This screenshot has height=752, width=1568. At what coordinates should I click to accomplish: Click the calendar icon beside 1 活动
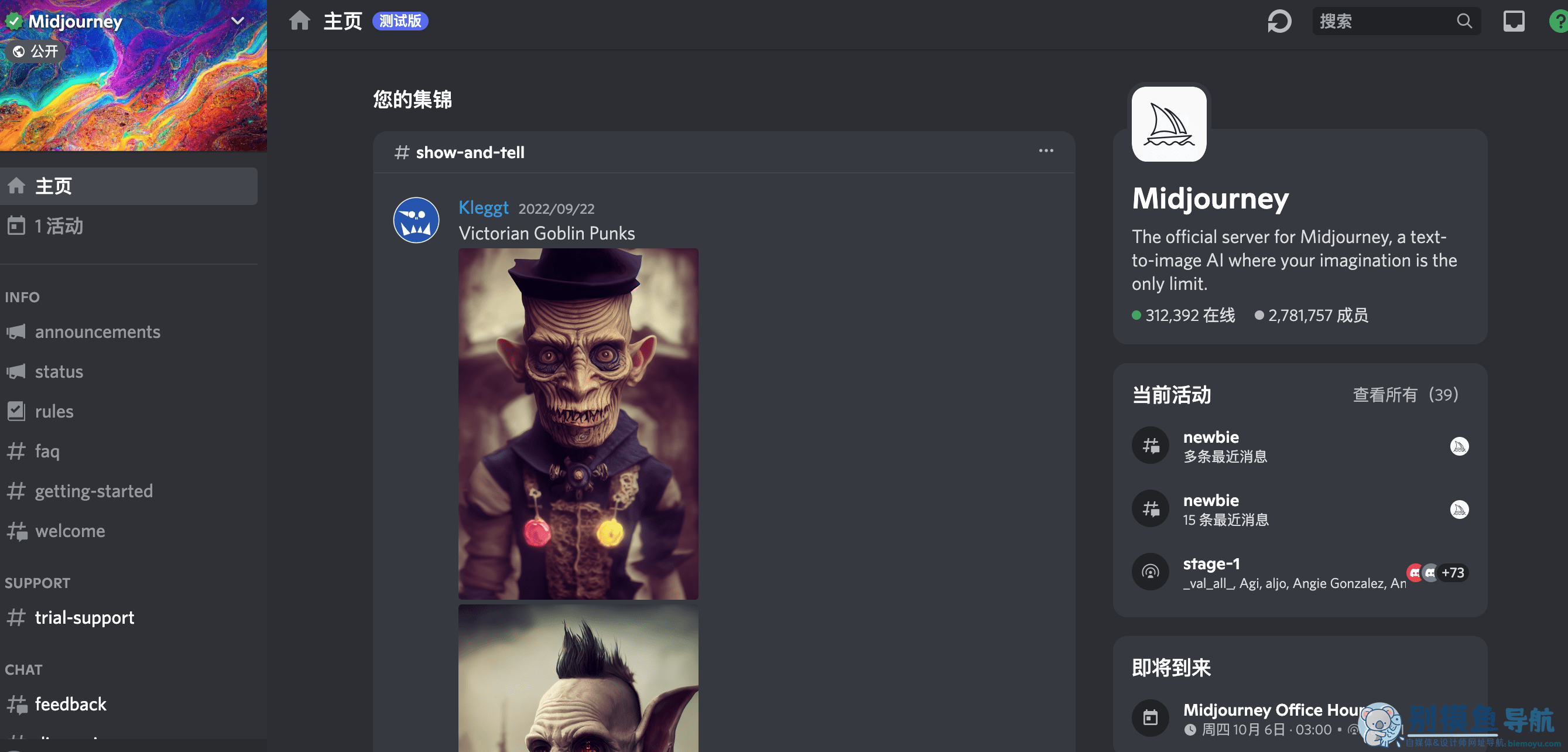click(x=16, y=226)
